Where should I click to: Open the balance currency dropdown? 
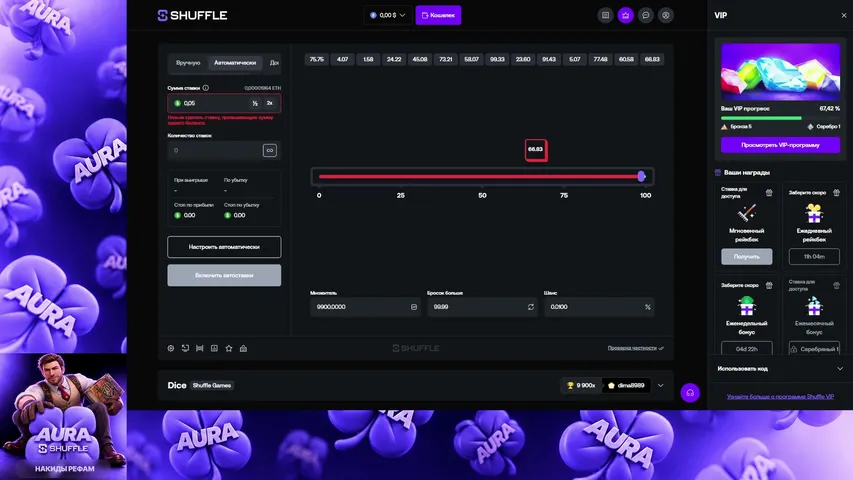(x=387, y=15)
